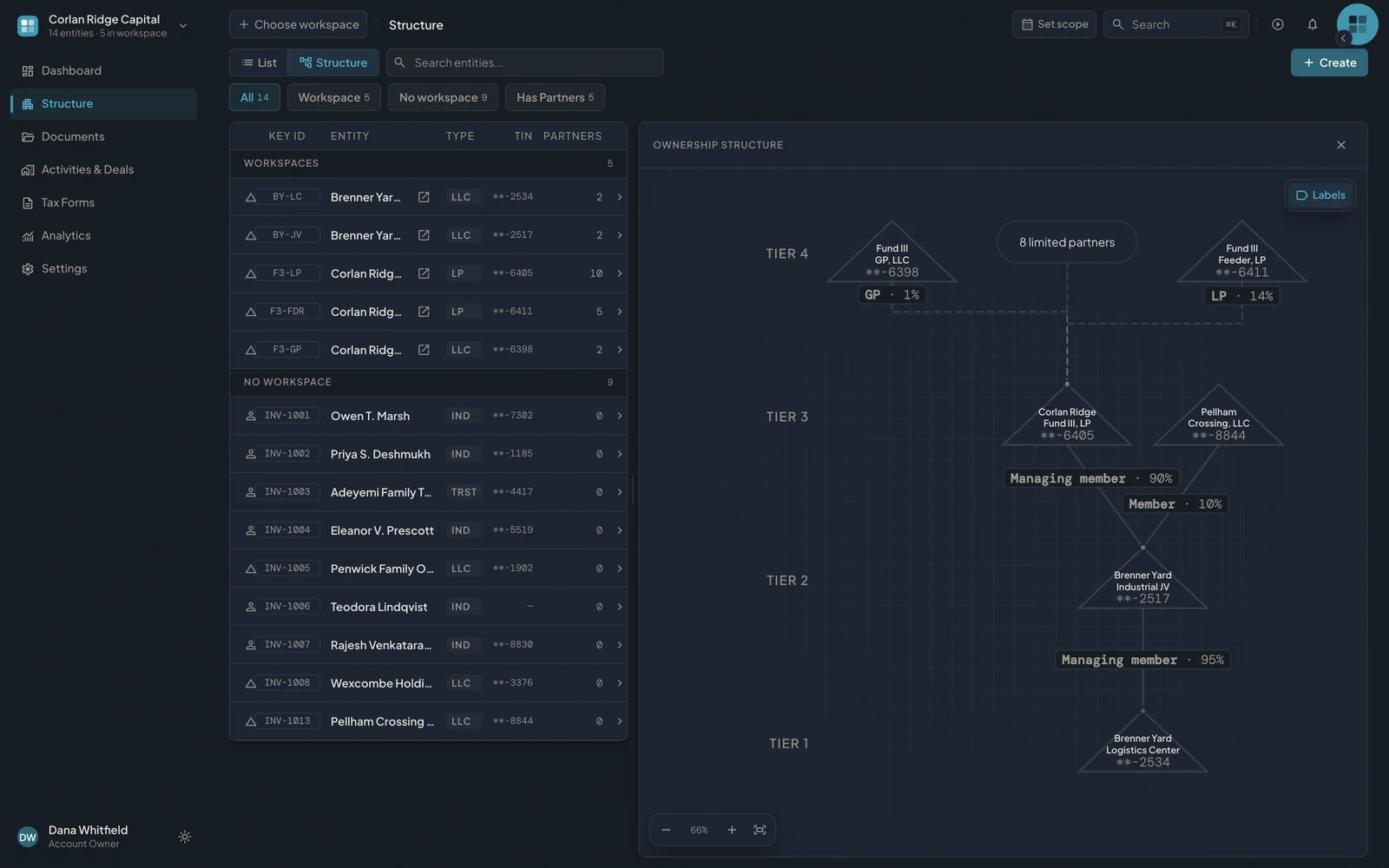Expand the Pellham Crossing row chevron
Image resolution: width=1389 pixels, height=868 pixels.
[x=619, y=721]
